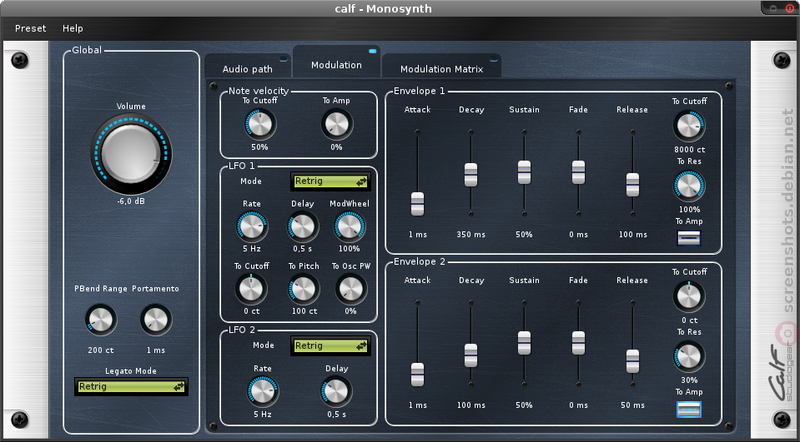Open the Help menu
The height and width of the screenshot is (442, 800).
72,29
